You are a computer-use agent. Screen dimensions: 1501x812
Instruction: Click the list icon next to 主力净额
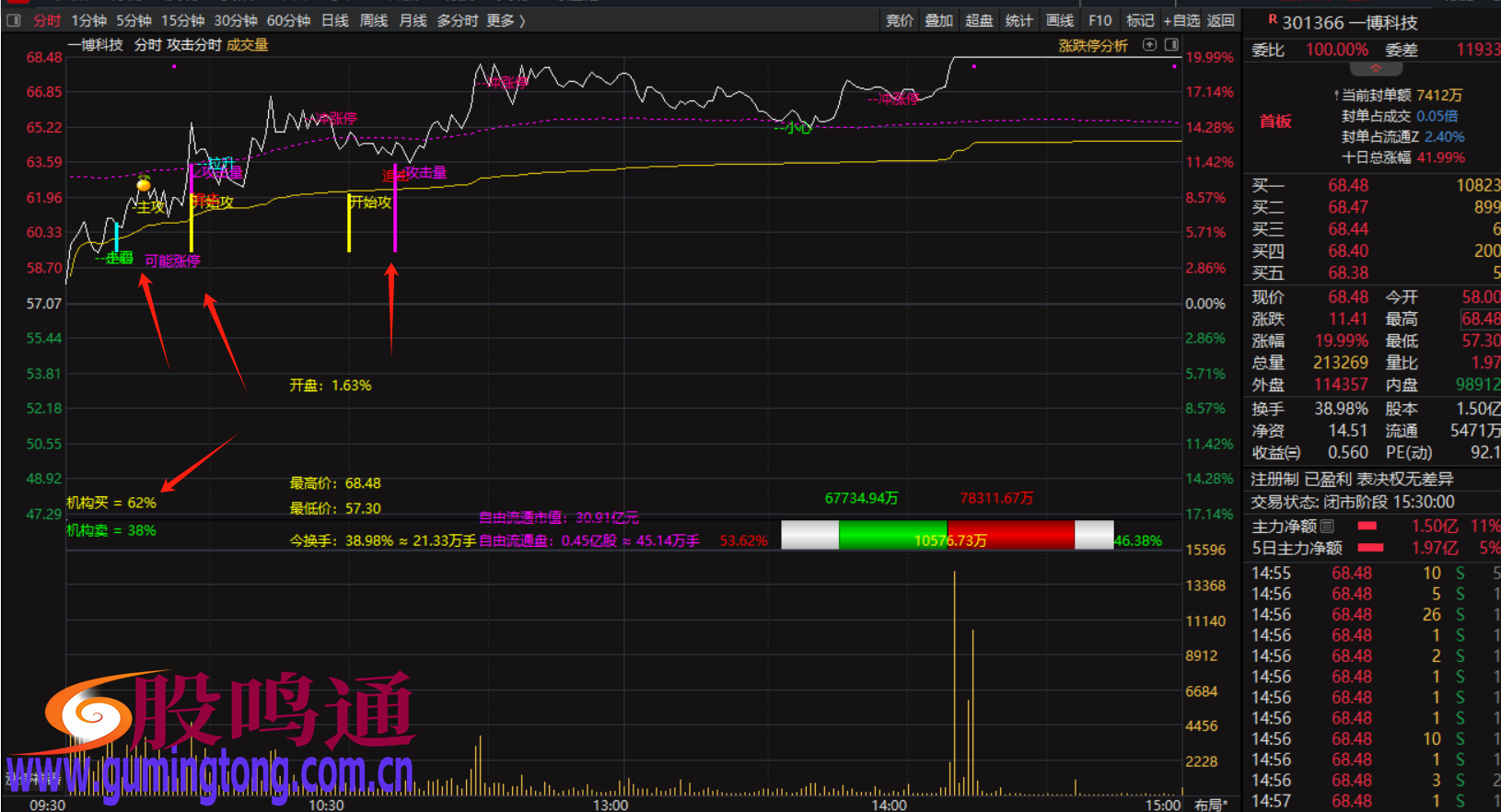(x=1327, y=527)
